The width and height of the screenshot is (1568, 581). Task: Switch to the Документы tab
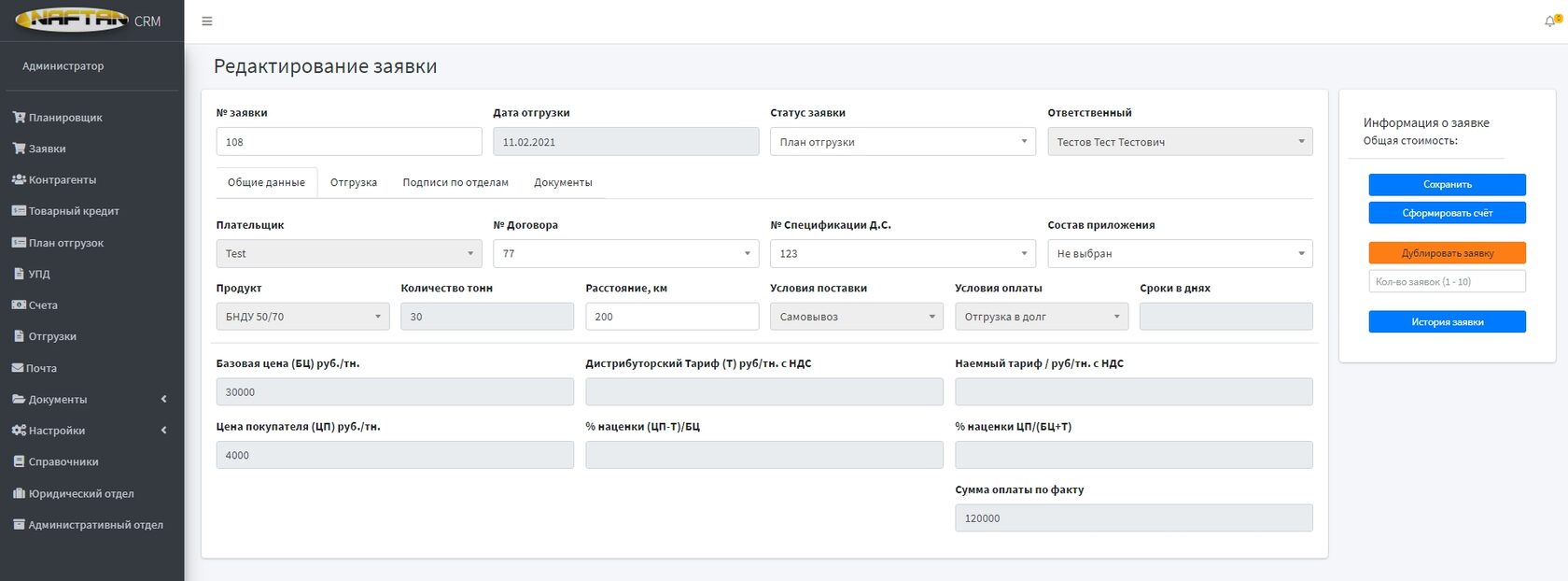coord(563,183)
